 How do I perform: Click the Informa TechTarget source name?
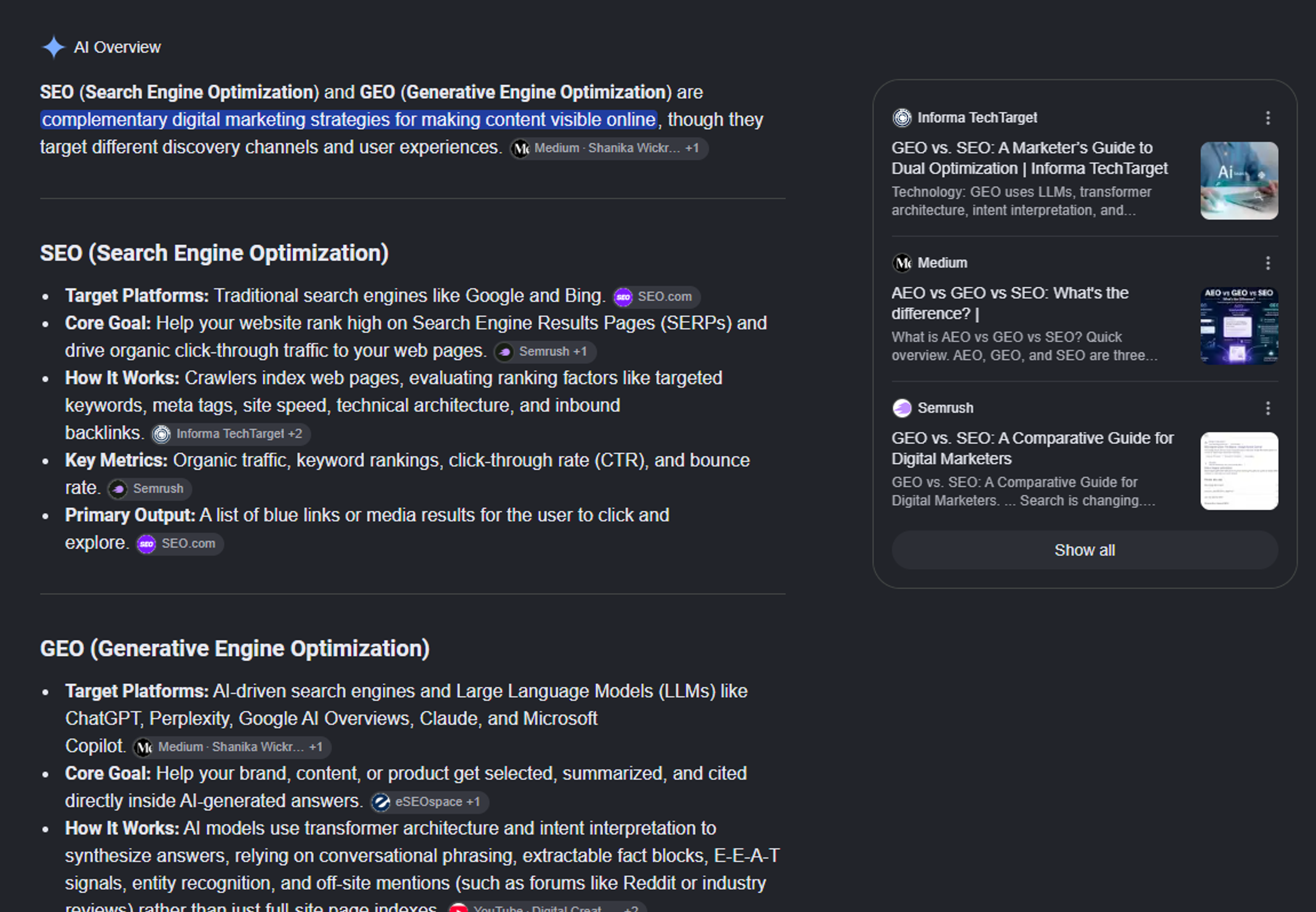coord(977,118)
